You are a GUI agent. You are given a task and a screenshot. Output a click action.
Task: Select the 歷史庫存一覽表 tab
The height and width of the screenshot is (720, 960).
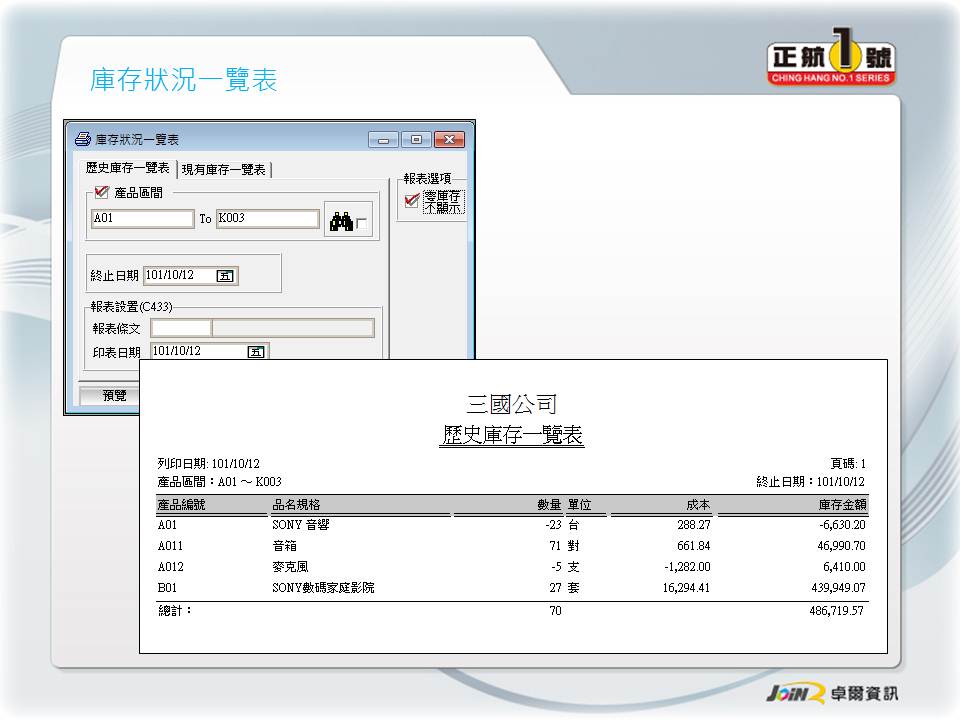(127, 169)
